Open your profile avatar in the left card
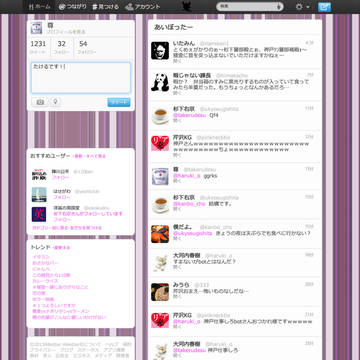Image resolution: width=360 pixels, height=360 pixels. [x=36, y=28]
